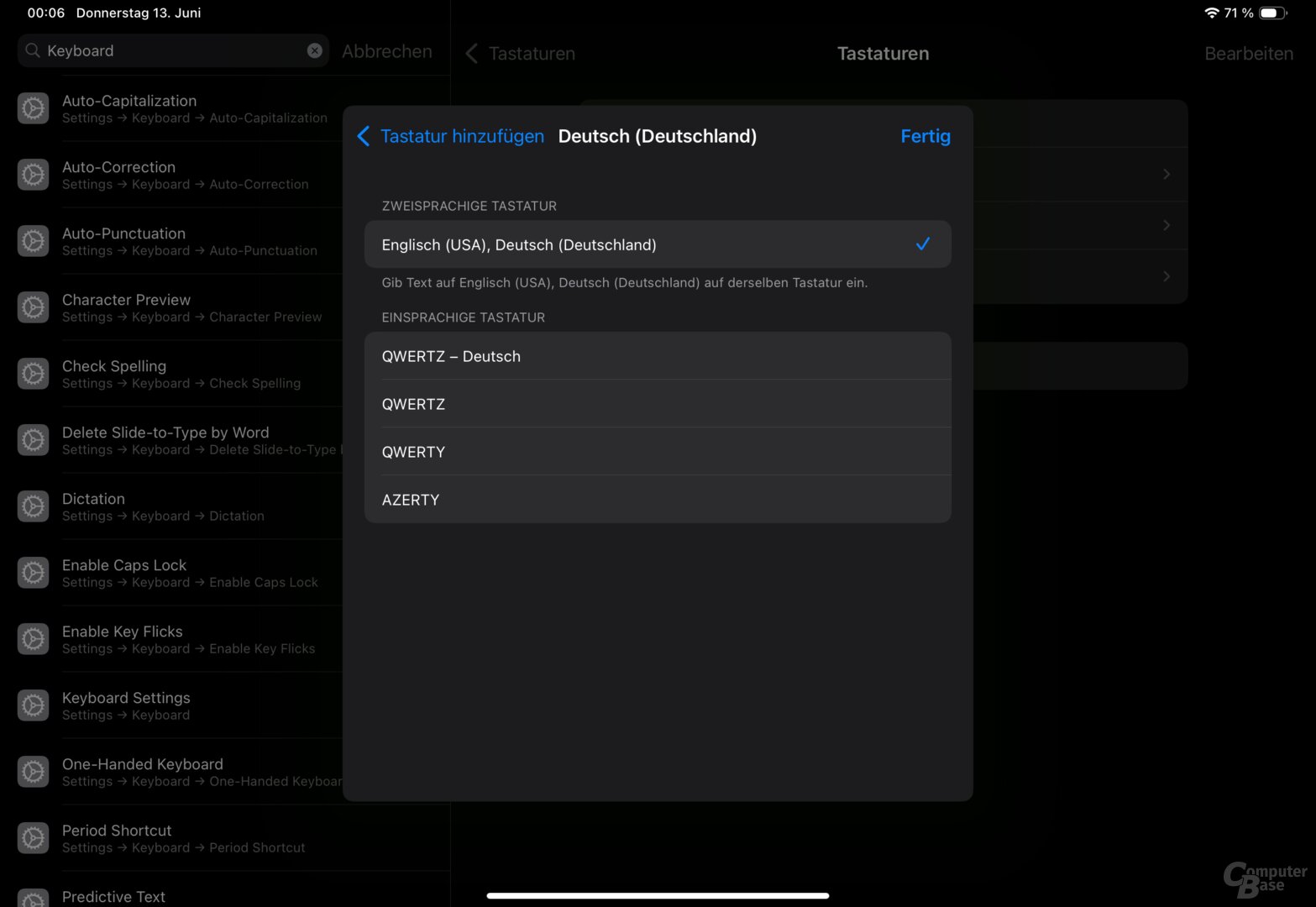Tap Abbrechen to cancel the search
This screenshot has width=1316, height=907.
(386, 51)
